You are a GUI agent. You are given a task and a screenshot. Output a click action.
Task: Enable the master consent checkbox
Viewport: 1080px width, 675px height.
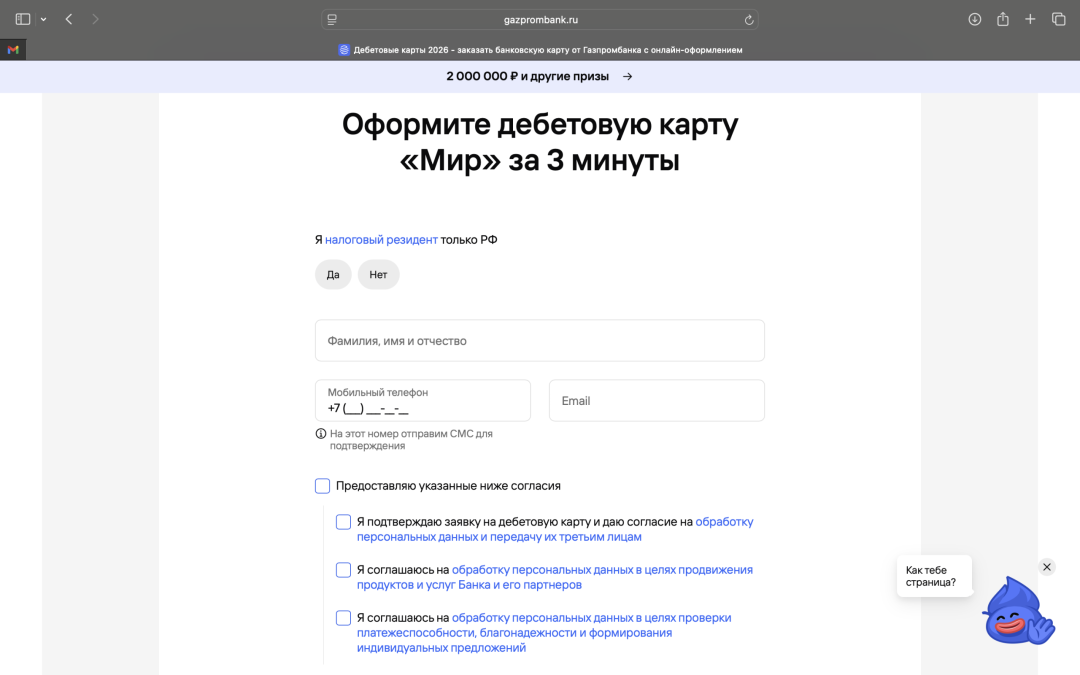[322, 485]
